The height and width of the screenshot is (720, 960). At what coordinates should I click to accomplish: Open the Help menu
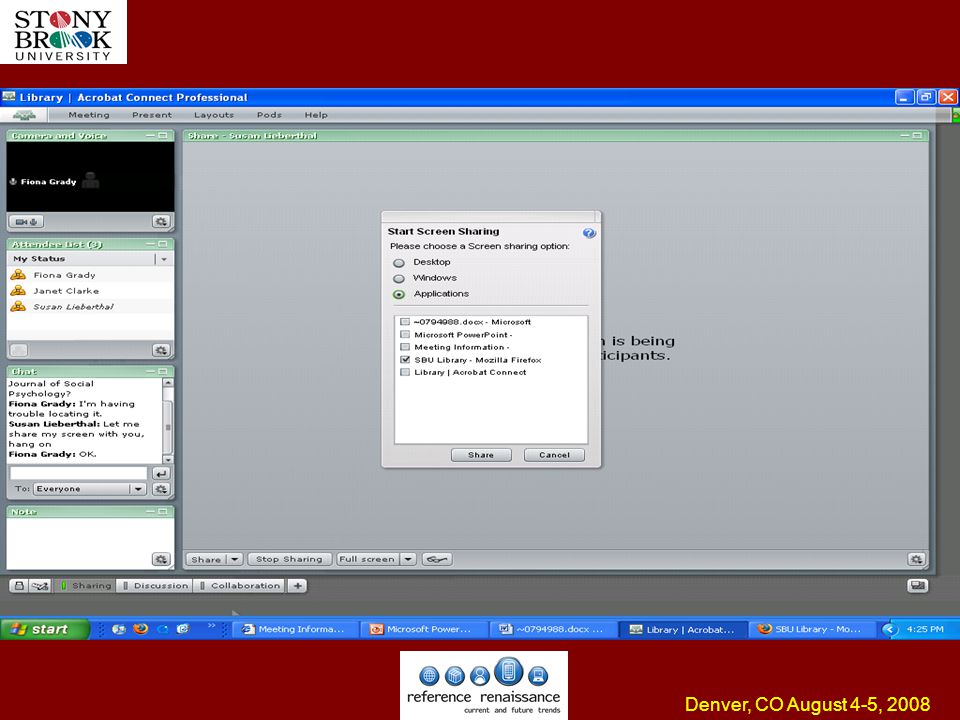[x=316, y=115]
